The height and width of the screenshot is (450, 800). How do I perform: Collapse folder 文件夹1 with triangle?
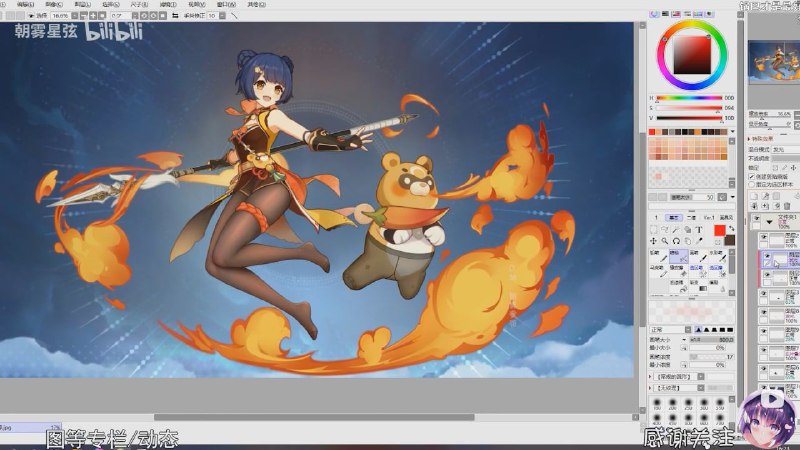(x=769, y=222)
